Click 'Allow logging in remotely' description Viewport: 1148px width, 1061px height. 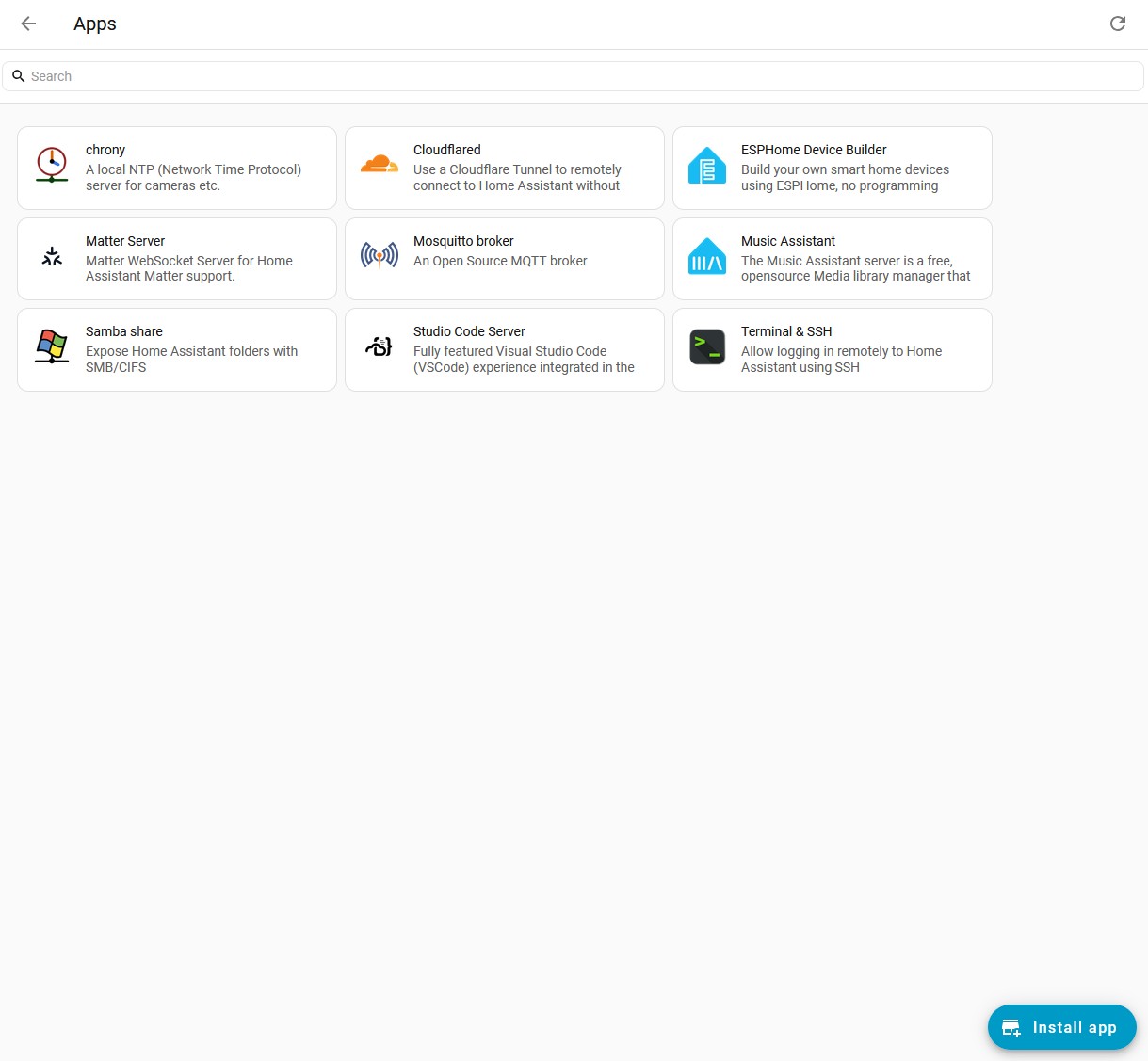point(842,359)
